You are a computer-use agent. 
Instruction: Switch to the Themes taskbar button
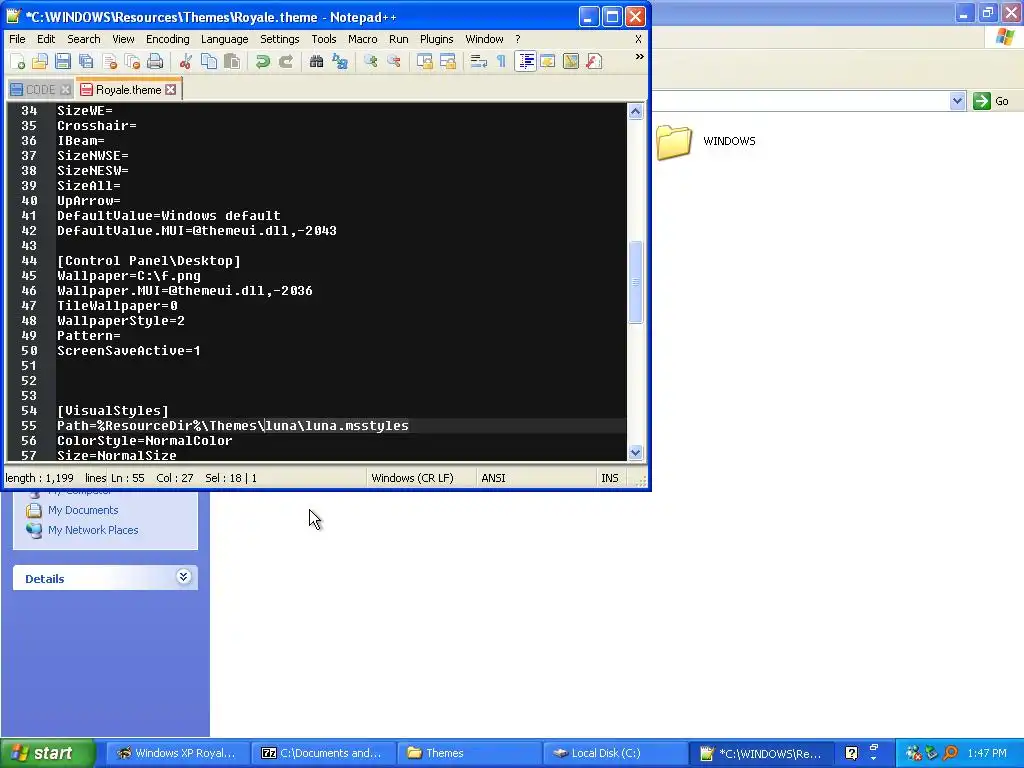coord(468,753)
